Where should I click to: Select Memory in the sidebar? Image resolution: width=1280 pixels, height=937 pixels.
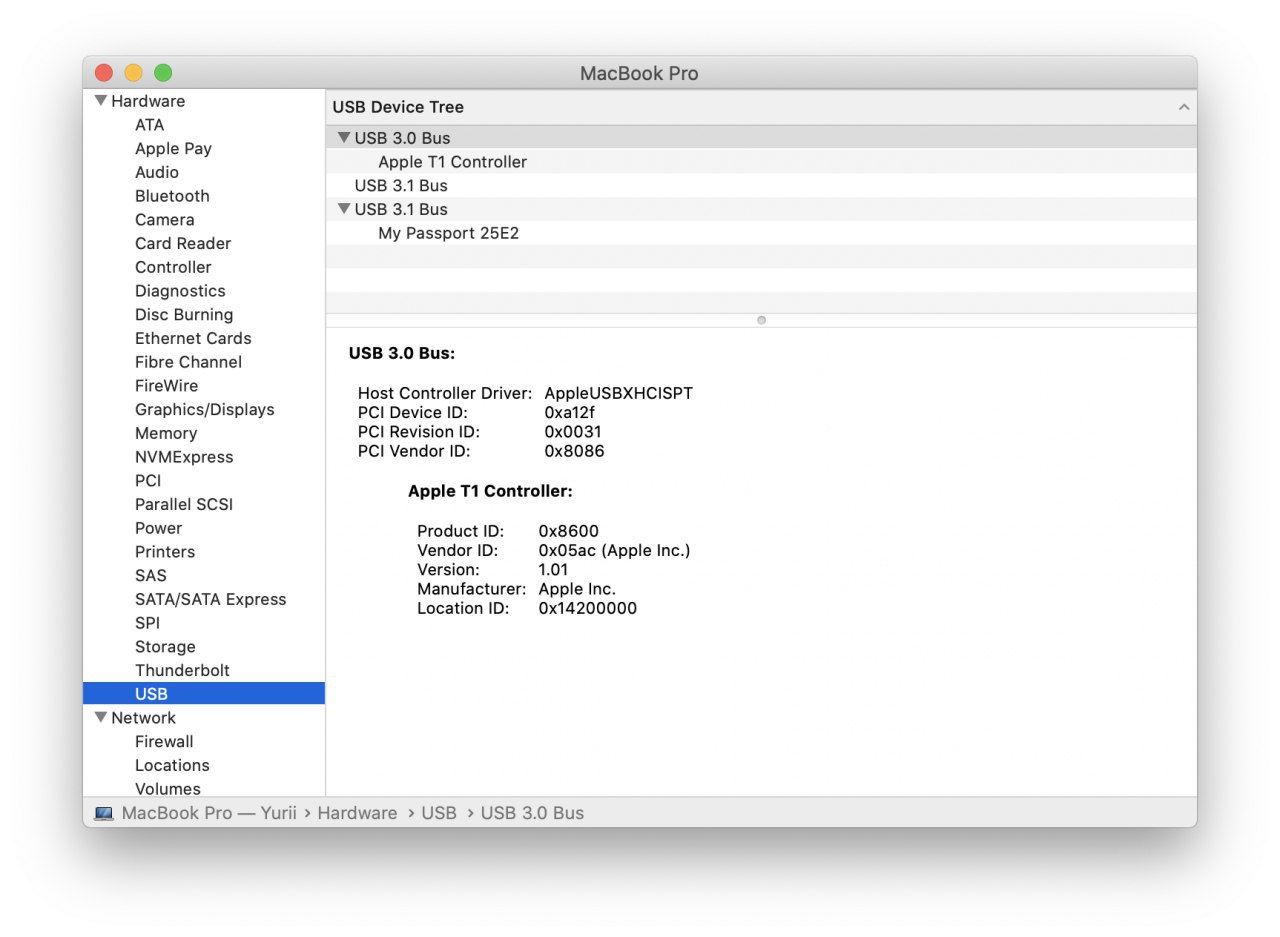coord(166,433)
